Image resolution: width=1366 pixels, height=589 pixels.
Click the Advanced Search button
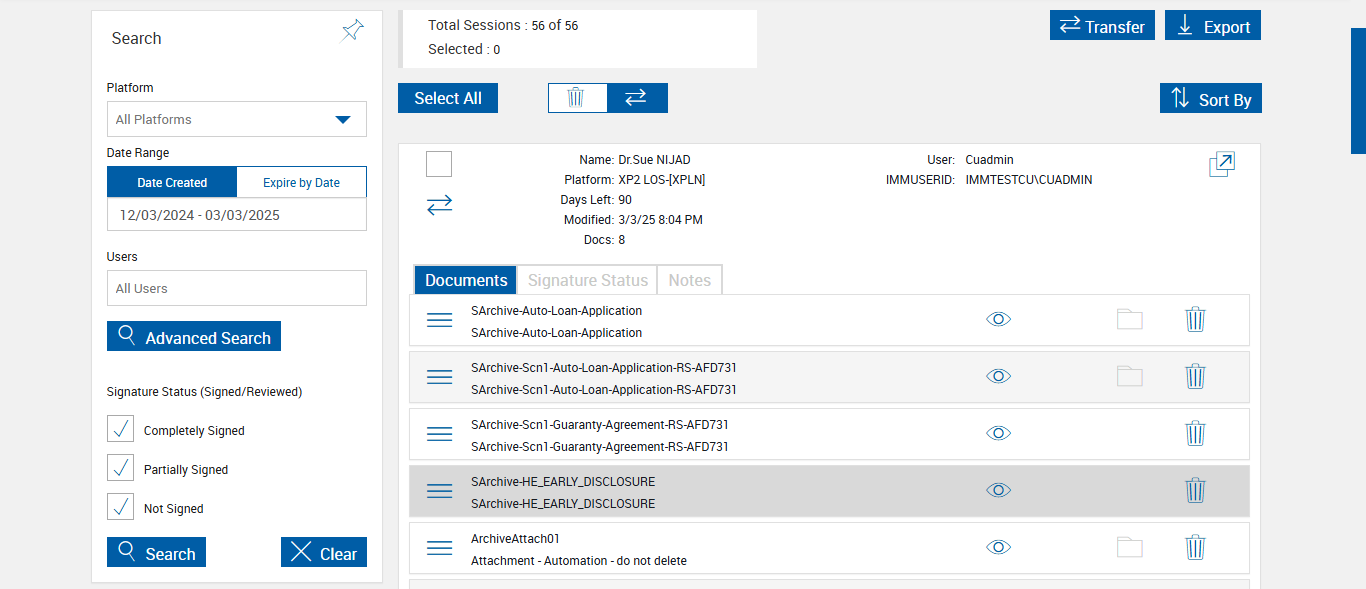[194, 336]
